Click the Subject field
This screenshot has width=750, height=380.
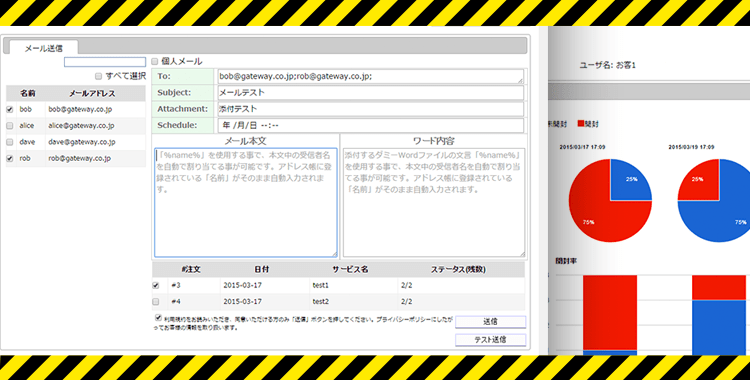point(370,93)
